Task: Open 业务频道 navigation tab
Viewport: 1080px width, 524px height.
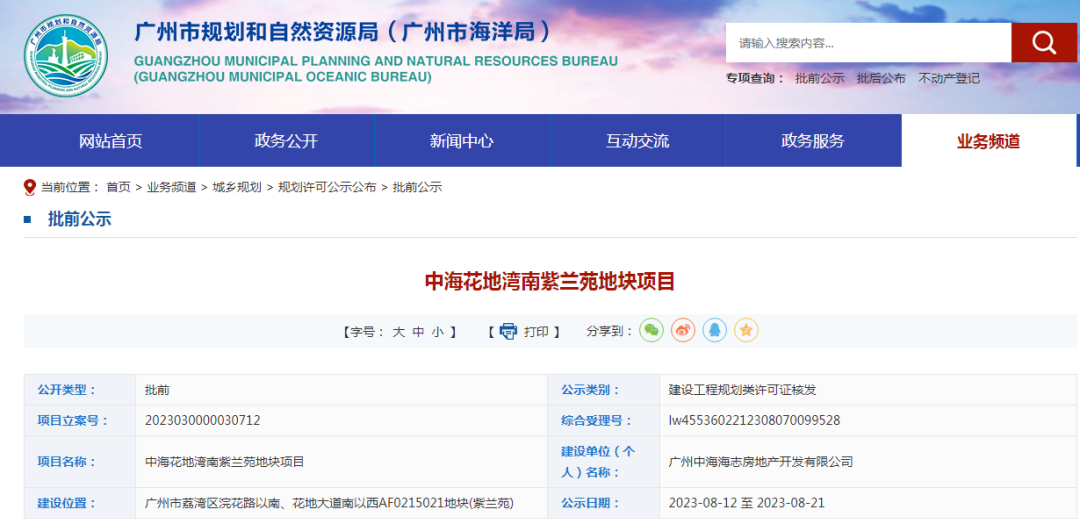Action: click(988, 141)
